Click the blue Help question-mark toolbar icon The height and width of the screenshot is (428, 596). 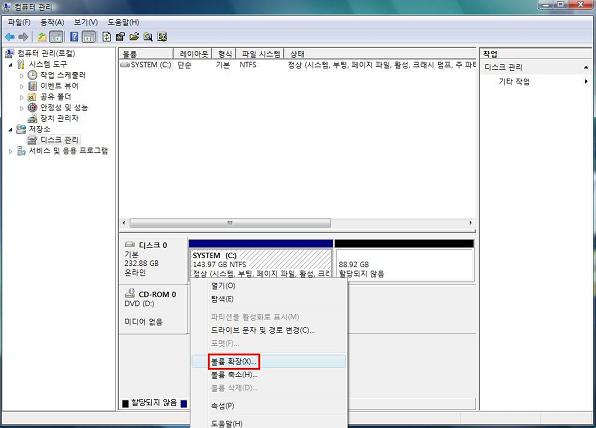[x=74, y=37]
